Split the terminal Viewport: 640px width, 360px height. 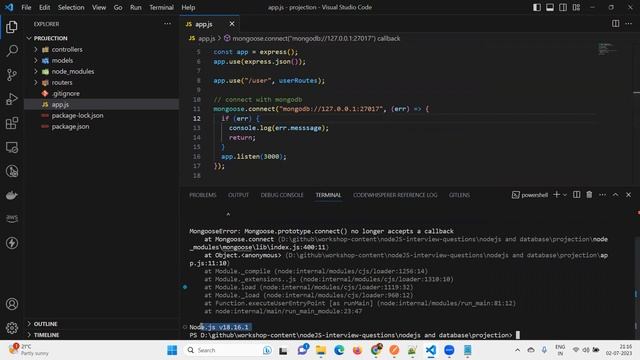coord(576,195)
